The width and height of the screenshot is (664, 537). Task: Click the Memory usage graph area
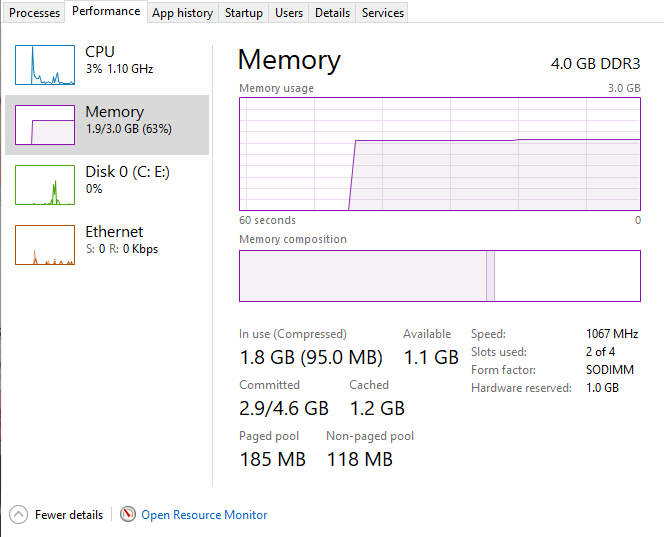click(x=439, y=154)
